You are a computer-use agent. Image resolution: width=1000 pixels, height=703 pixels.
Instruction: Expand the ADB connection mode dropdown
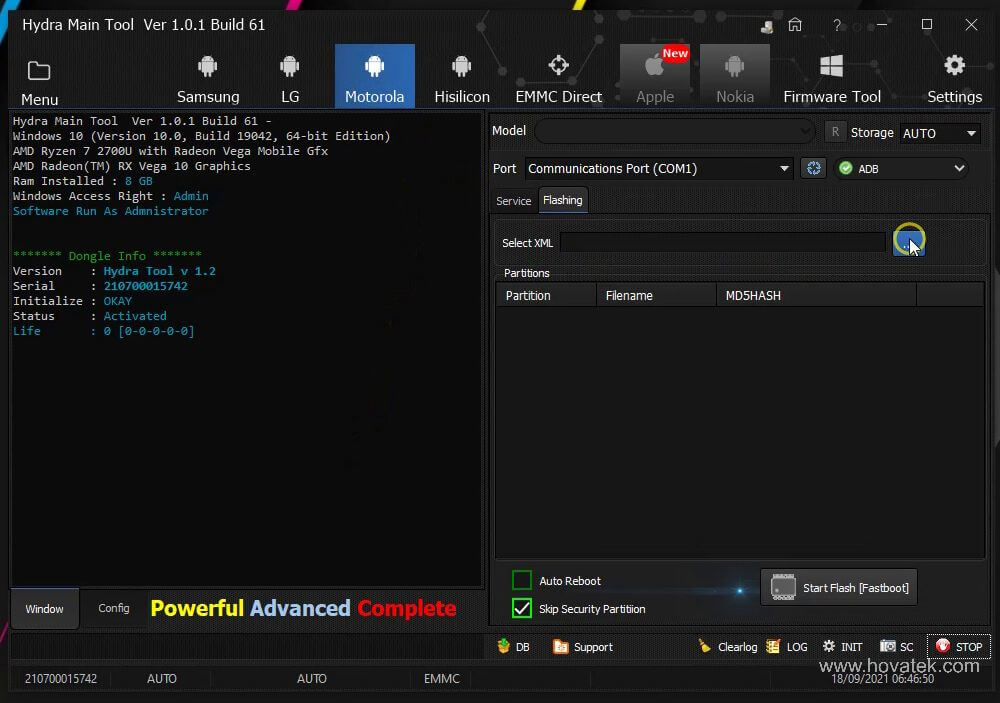pos(900,168)
